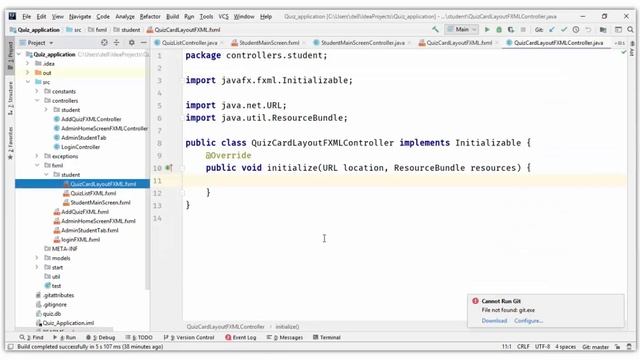Viewport: 640px width, 360px height.
Task: Start debugging with the green bug icon
Action: click(499, 29)
